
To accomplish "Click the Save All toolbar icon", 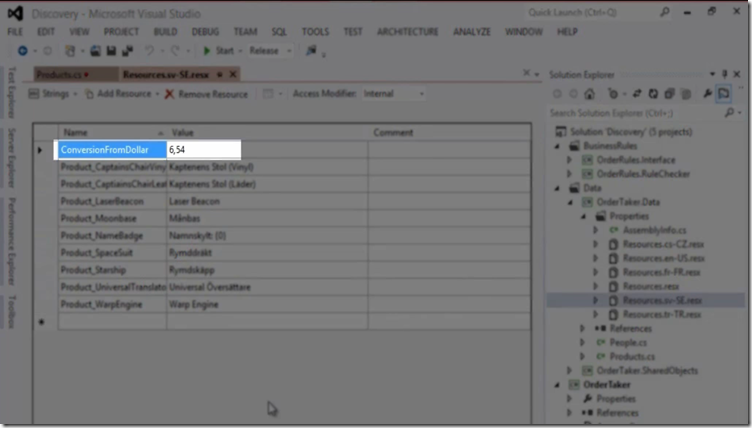I will (x=128, y=50).
